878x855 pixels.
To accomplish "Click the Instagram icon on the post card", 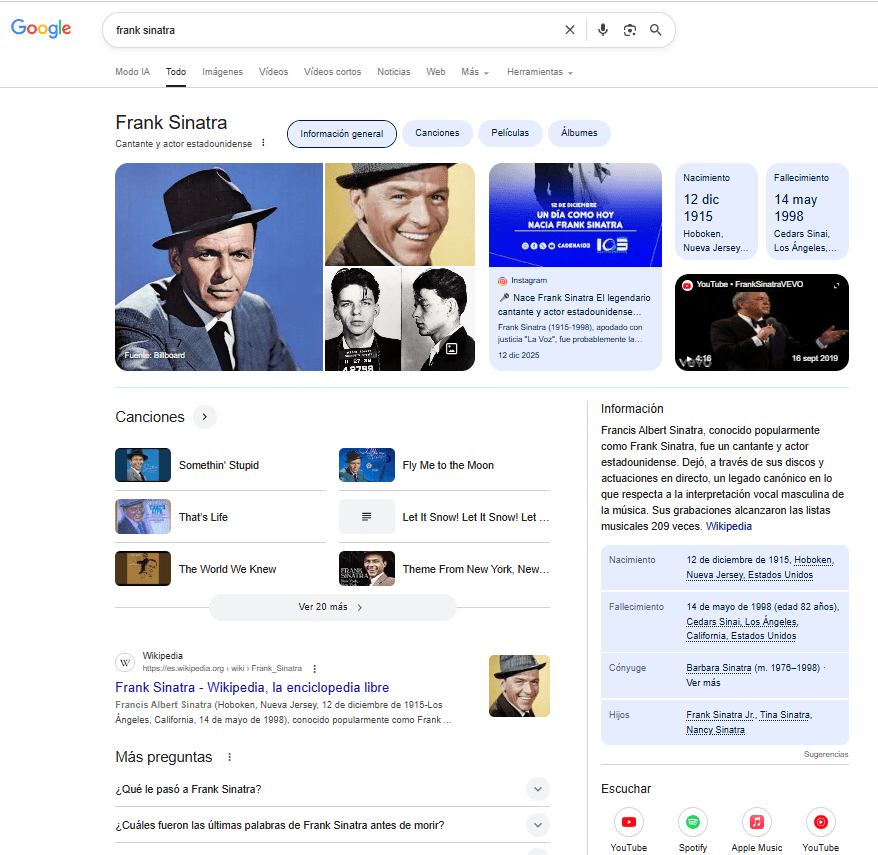I will [500, 281].
